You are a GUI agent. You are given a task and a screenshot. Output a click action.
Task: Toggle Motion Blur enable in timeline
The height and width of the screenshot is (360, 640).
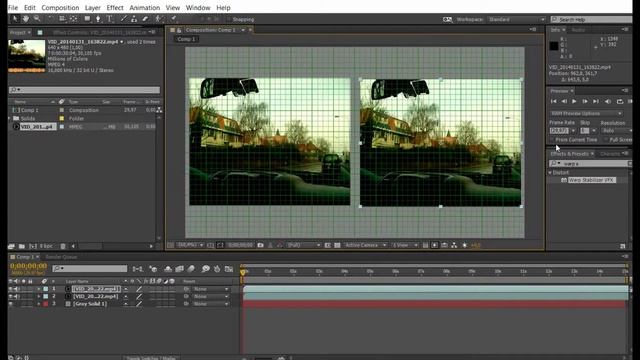pyautogui.click(x=191, y=269)
